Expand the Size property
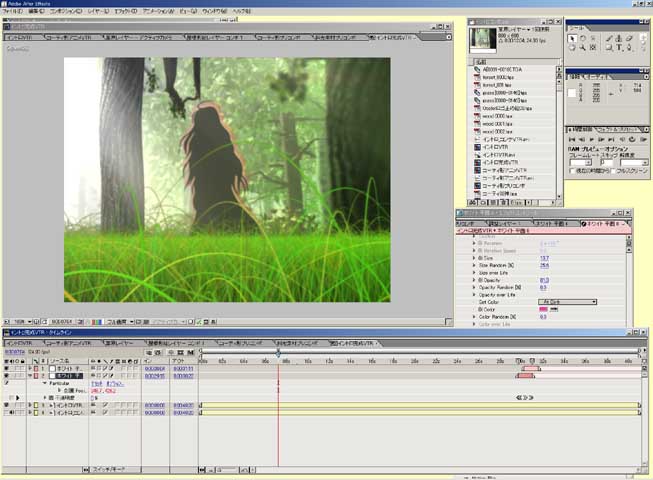Screen dimensions: 653x480 pyautogui.click(x=474, y=258)
